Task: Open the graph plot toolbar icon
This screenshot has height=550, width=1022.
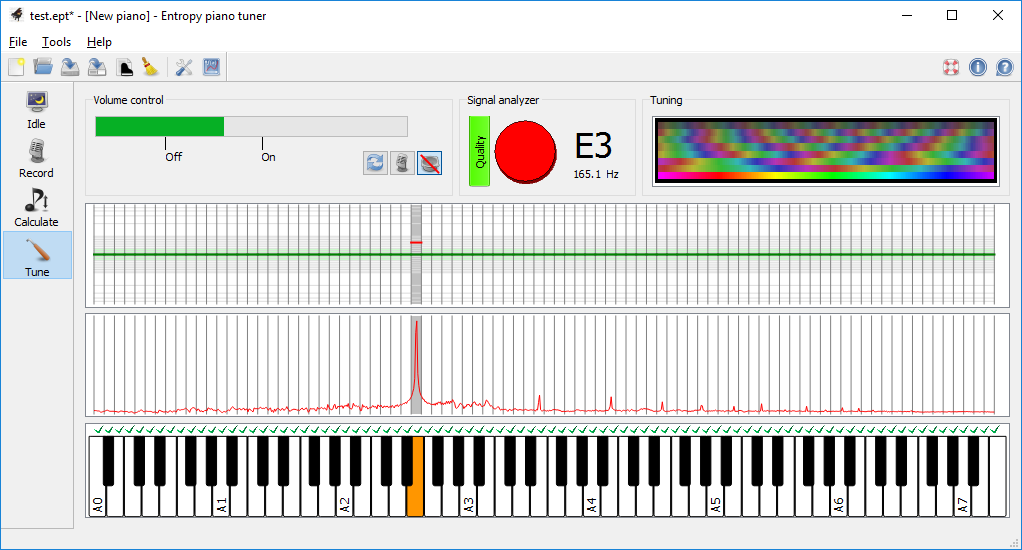Action: (211, 67)
